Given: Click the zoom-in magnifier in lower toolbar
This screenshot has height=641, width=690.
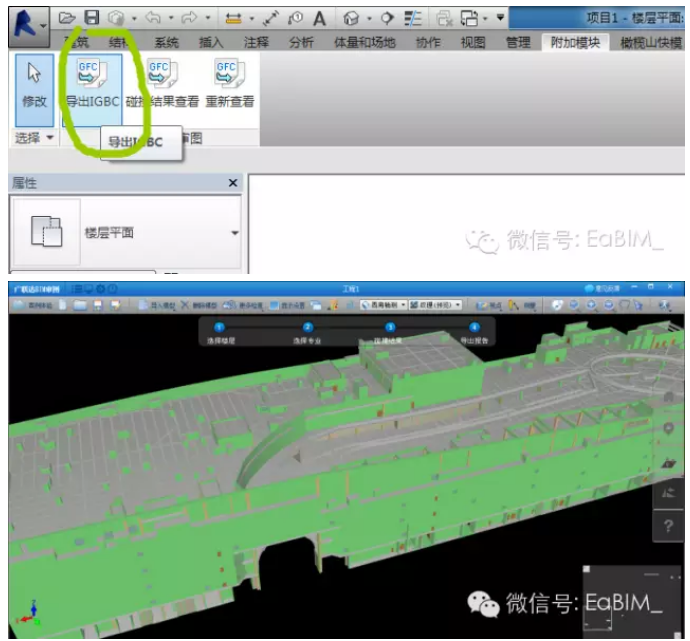Looking at the screenshot, I should [592, 305].
